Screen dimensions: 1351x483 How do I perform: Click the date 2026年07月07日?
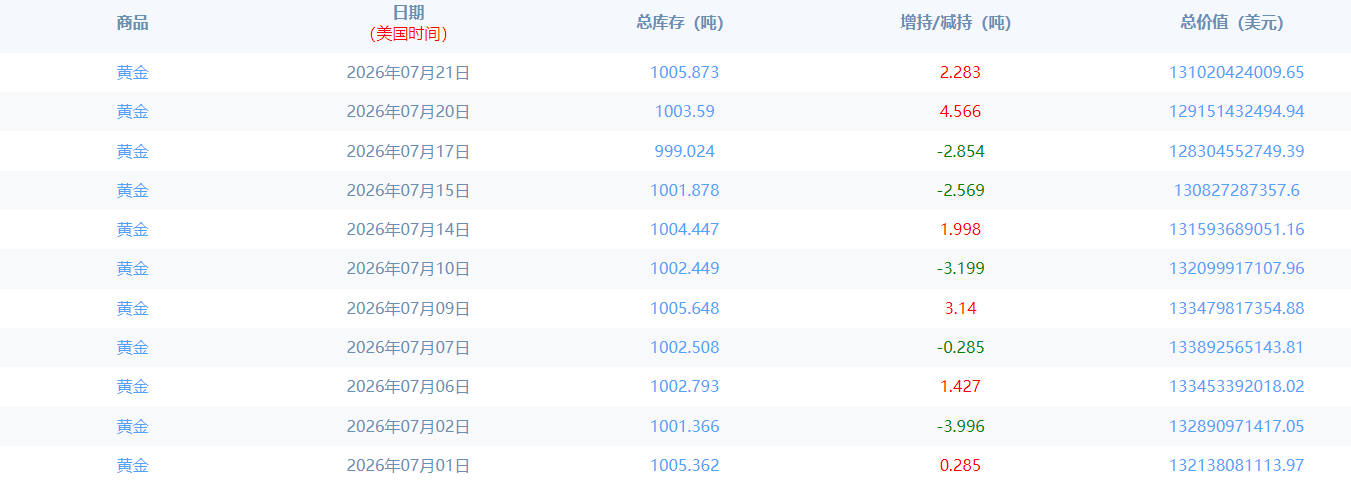408,347
